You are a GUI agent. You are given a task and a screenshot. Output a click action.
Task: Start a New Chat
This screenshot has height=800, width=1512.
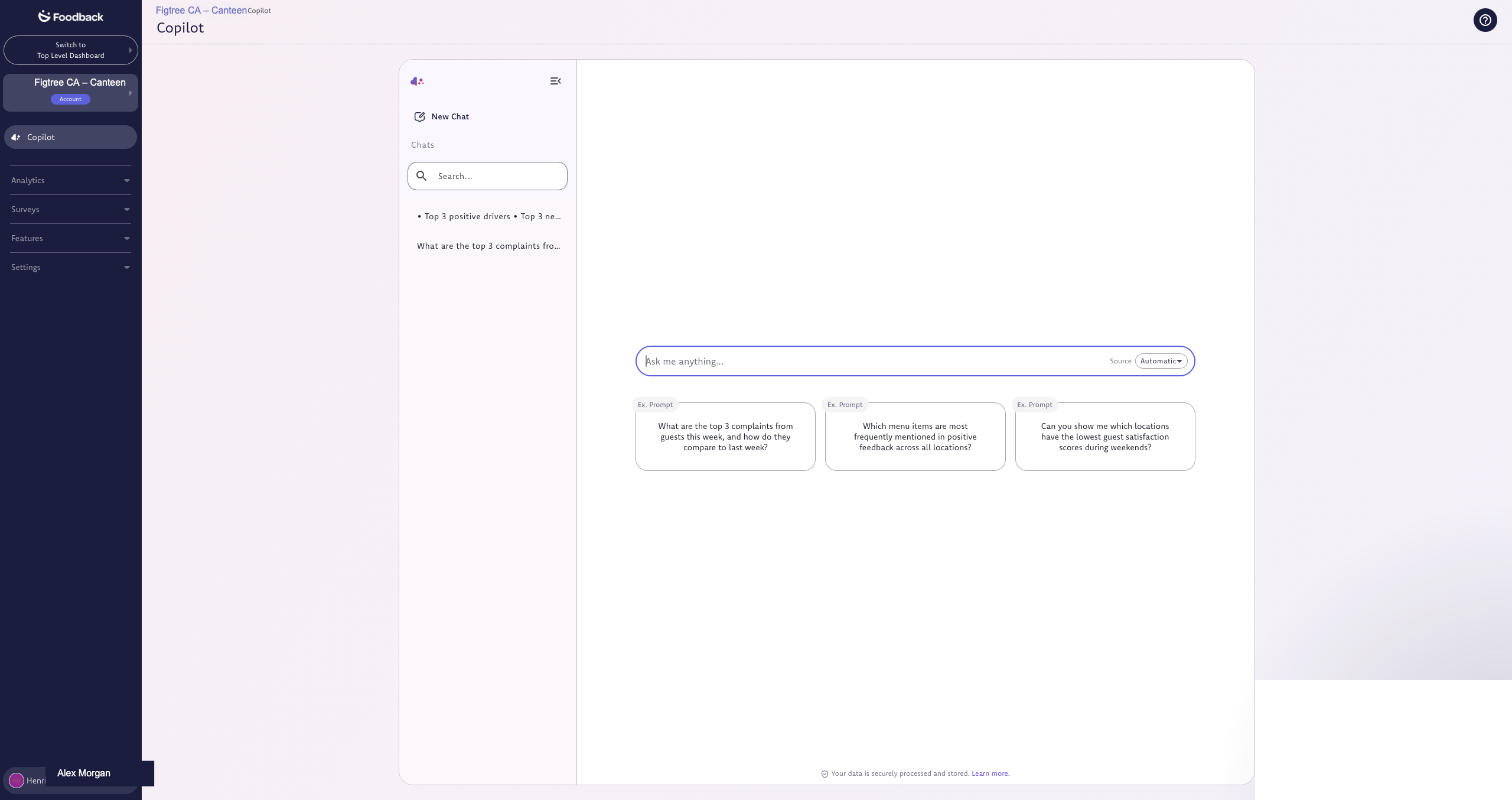442,117
